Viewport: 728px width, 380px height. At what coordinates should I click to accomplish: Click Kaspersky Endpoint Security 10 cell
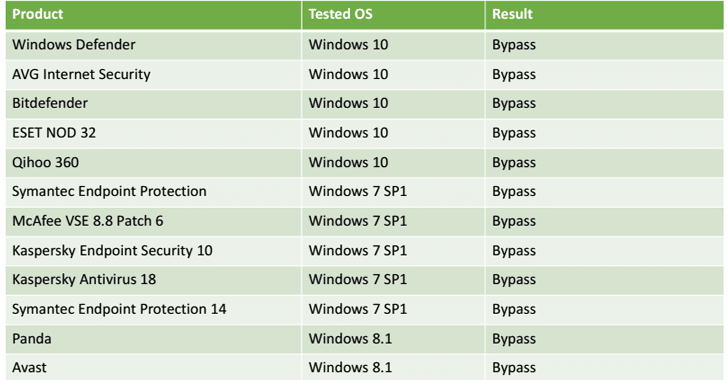(154, 251)
